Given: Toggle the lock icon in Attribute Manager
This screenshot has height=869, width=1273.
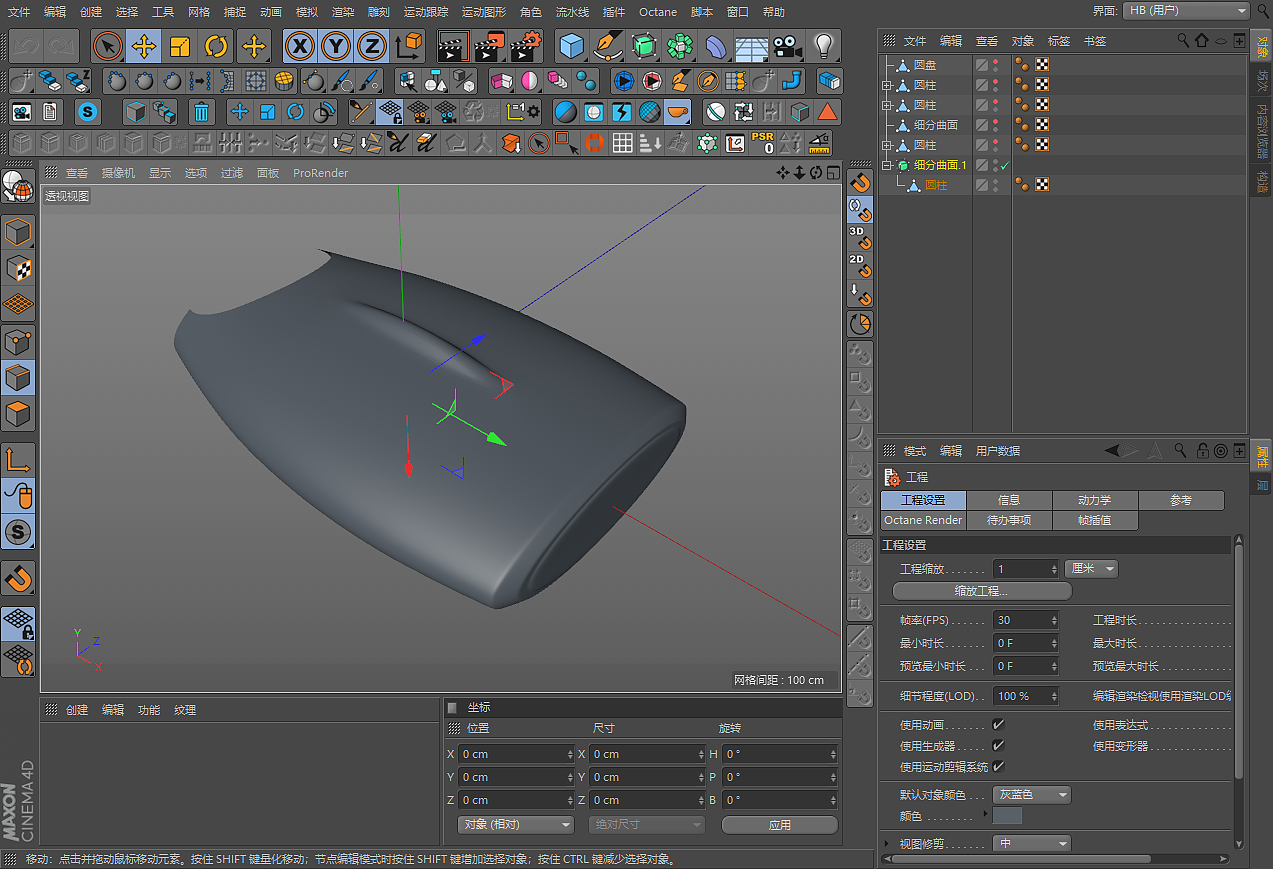Looking at the screenshot, I should click(x=1202, y=451).
